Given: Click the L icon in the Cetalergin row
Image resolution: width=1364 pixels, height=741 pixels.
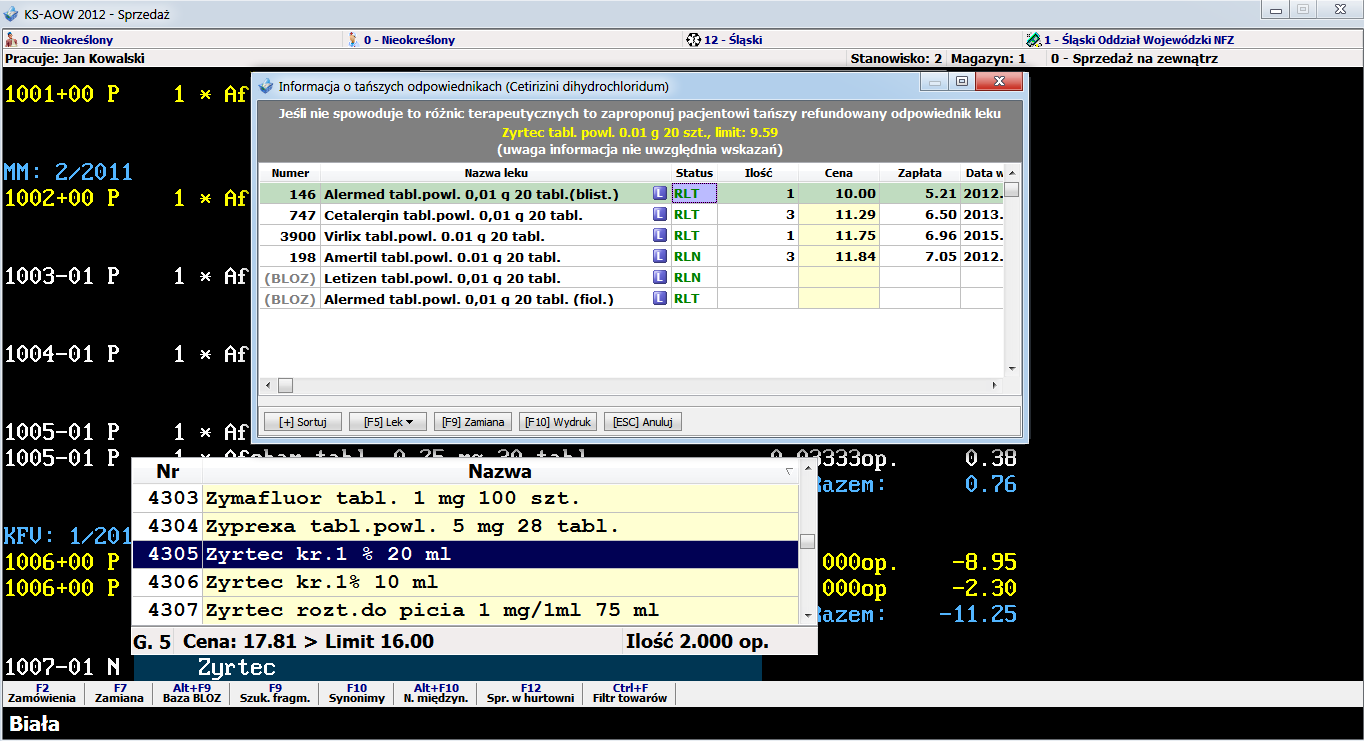Looking at the screenshot, I should pyautogui.click(x=659, y=214).
